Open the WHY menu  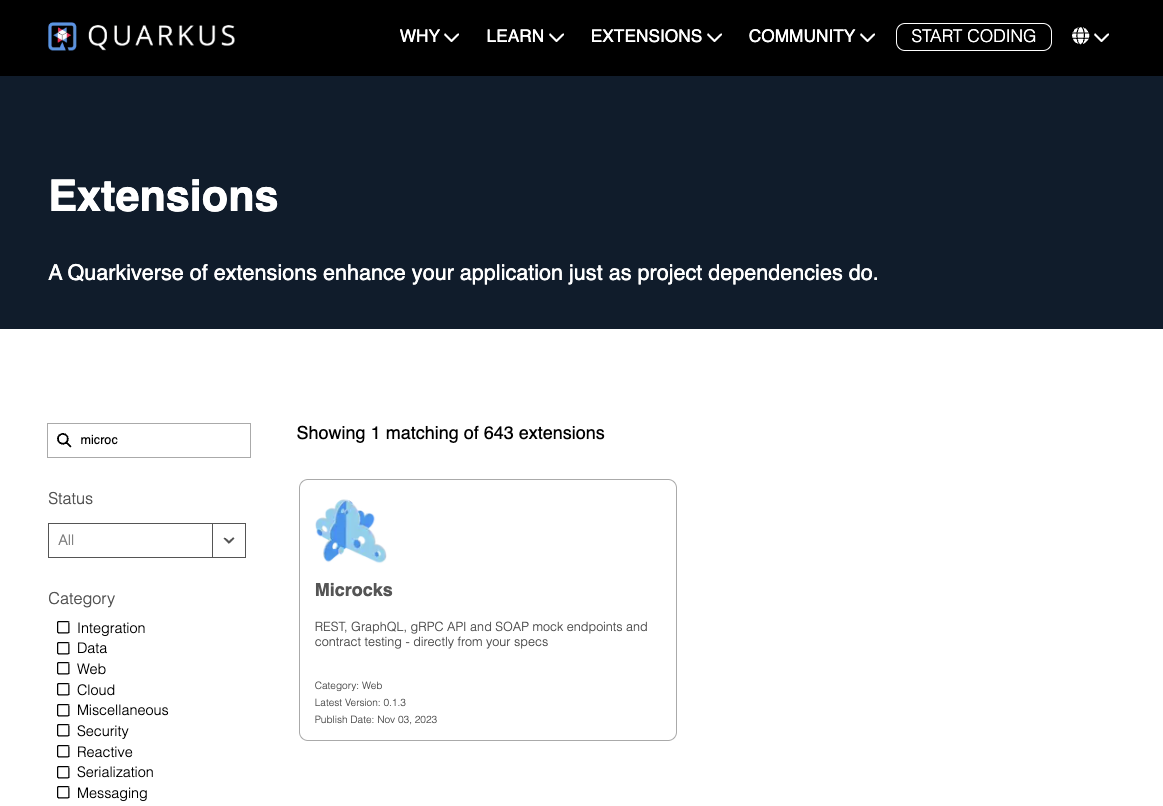[429, 36]
